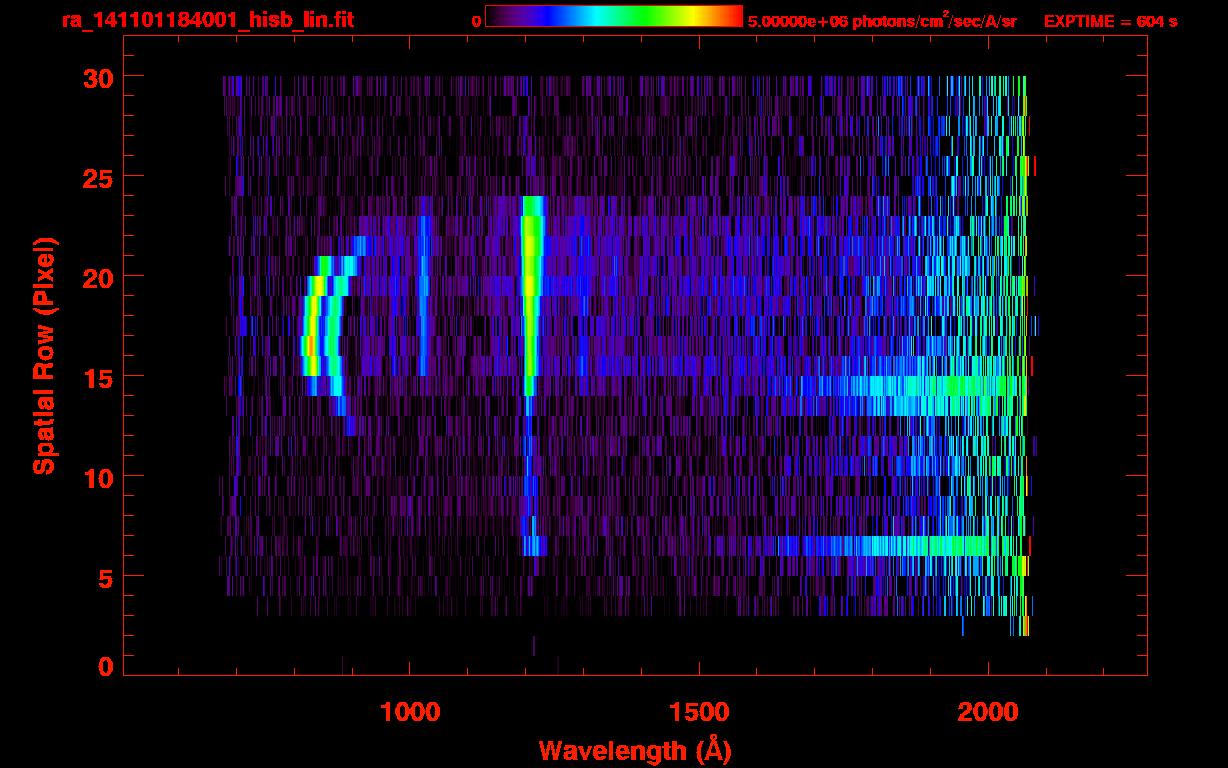Click the colorbar minimum value 0
Viewport: 1228px width, 768px height.
click(x=476, y=21)
